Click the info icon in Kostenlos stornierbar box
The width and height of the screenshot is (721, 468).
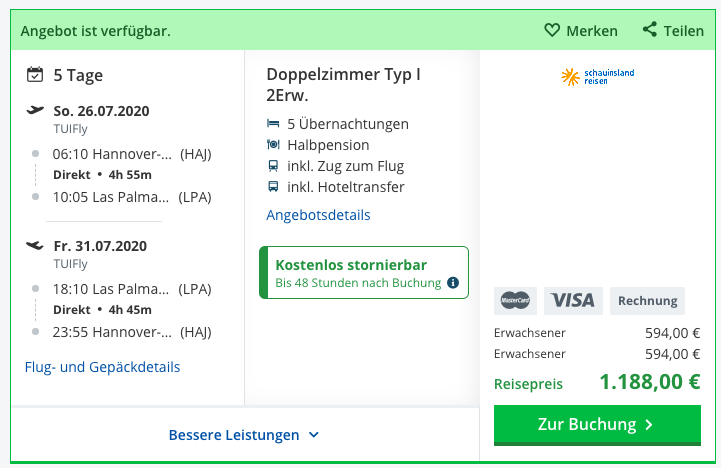click(x=453, y=282)
